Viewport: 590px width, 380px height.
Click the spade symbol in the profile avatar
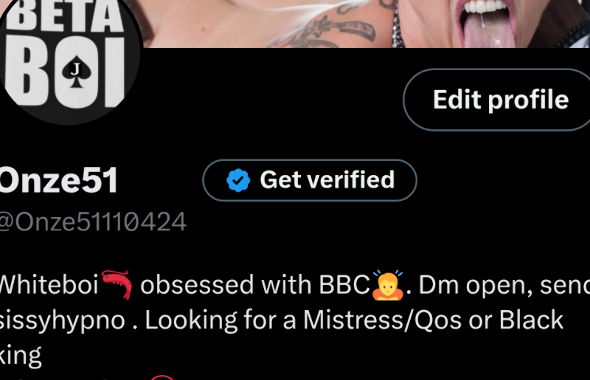click(76, 72)
